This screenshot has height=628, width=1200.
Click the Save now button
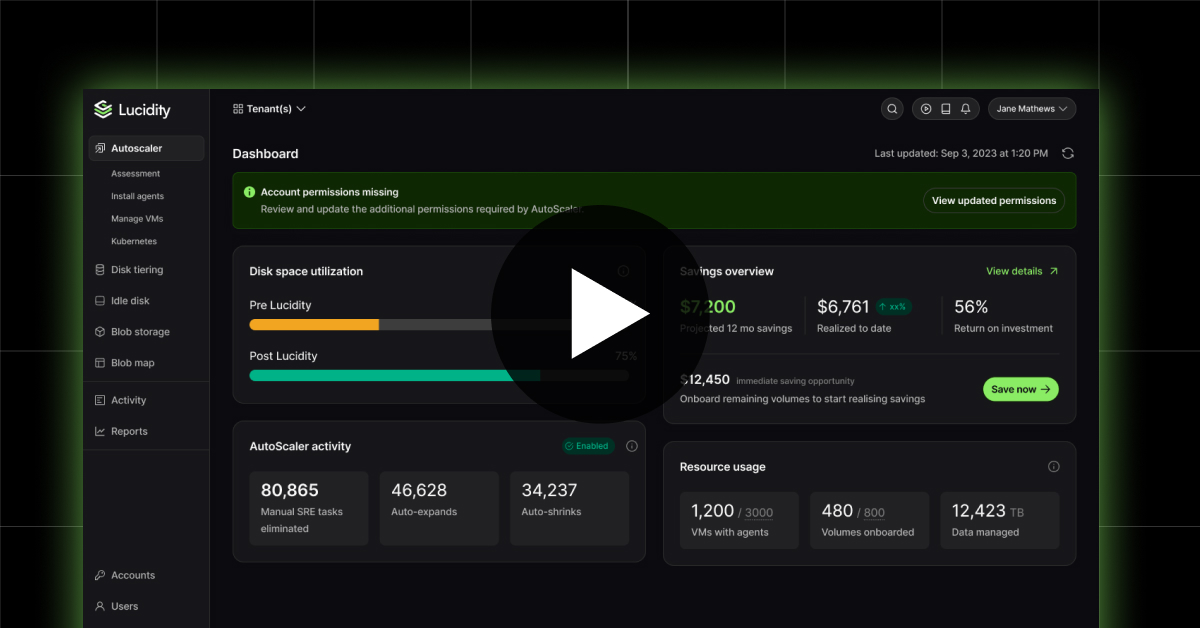[1021, 389]
